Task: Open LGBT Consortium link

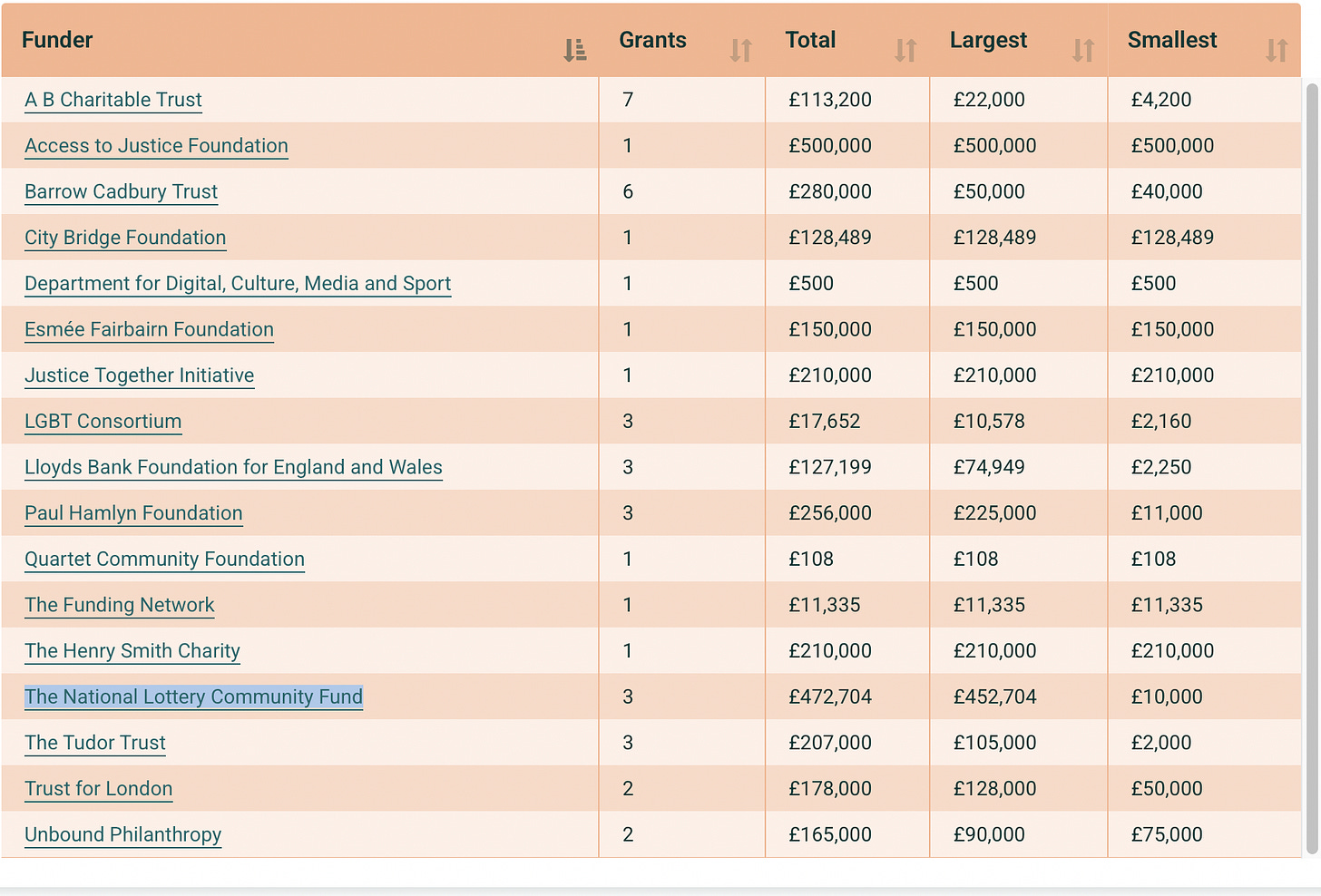Action: click(x=103, y=421)
